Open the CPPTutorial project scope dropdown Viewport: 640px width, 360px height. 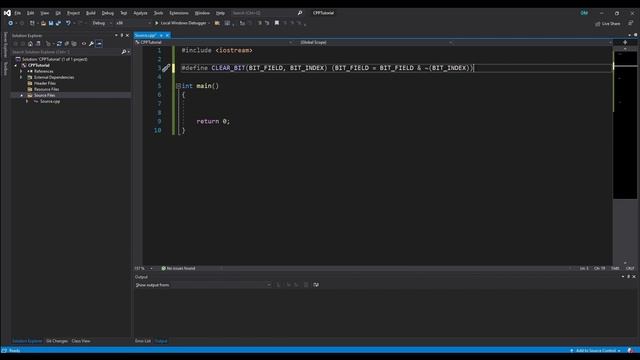tap(213, 42)
